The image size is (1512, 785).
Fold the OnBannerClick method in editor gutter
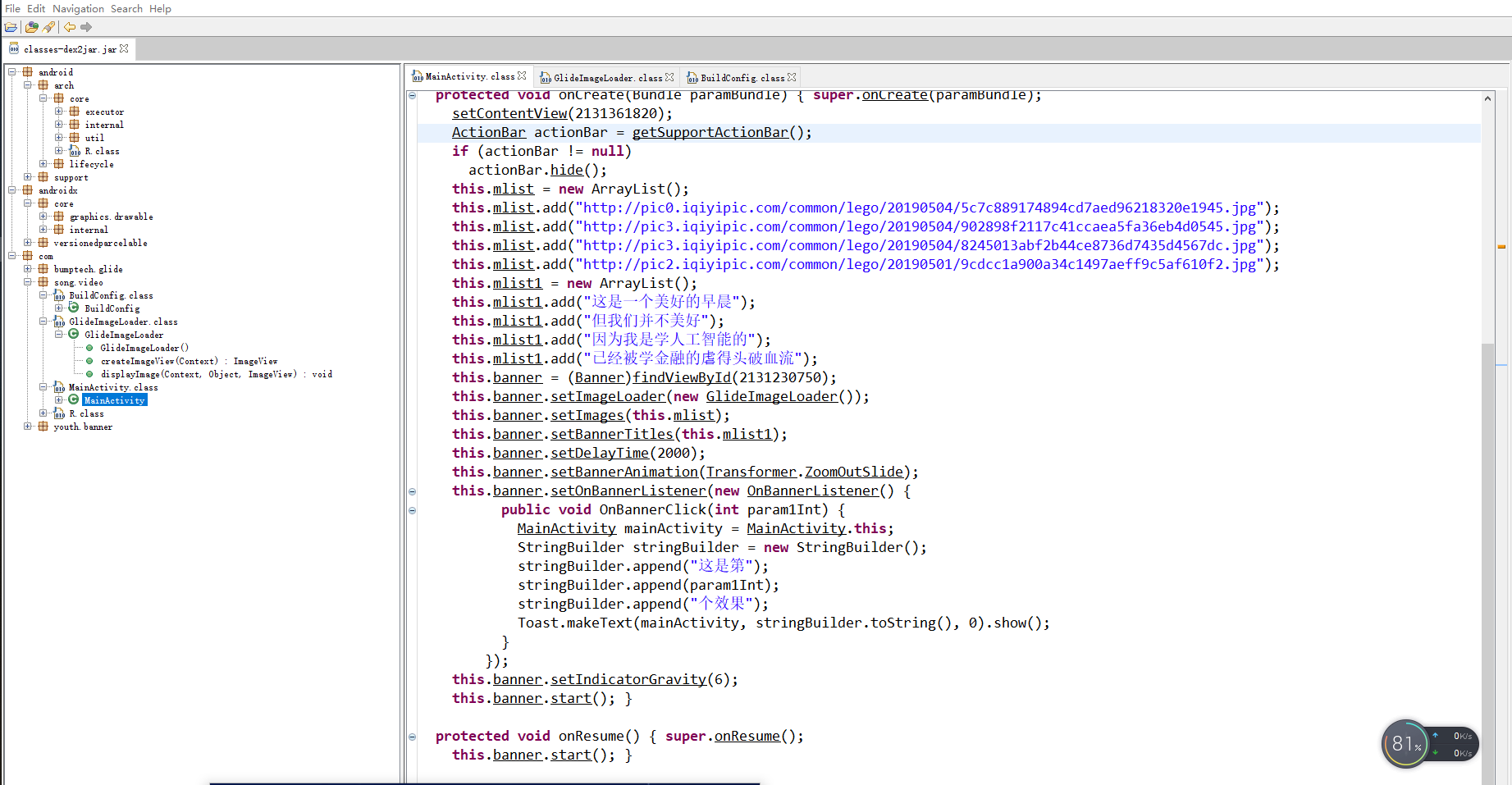[412, 510]
